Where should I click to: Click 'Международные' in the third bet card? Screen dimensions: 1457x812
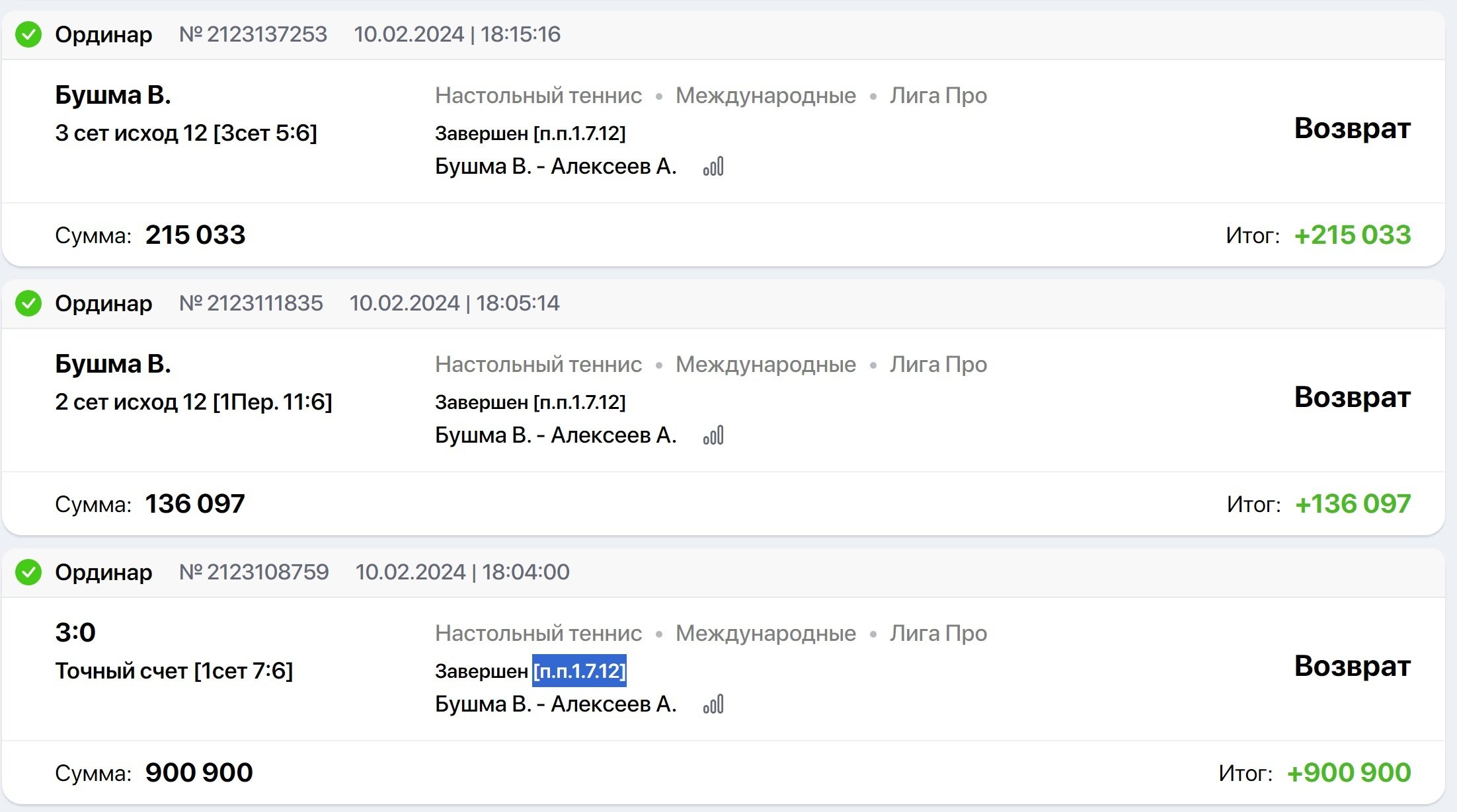[x=766, y=634]
